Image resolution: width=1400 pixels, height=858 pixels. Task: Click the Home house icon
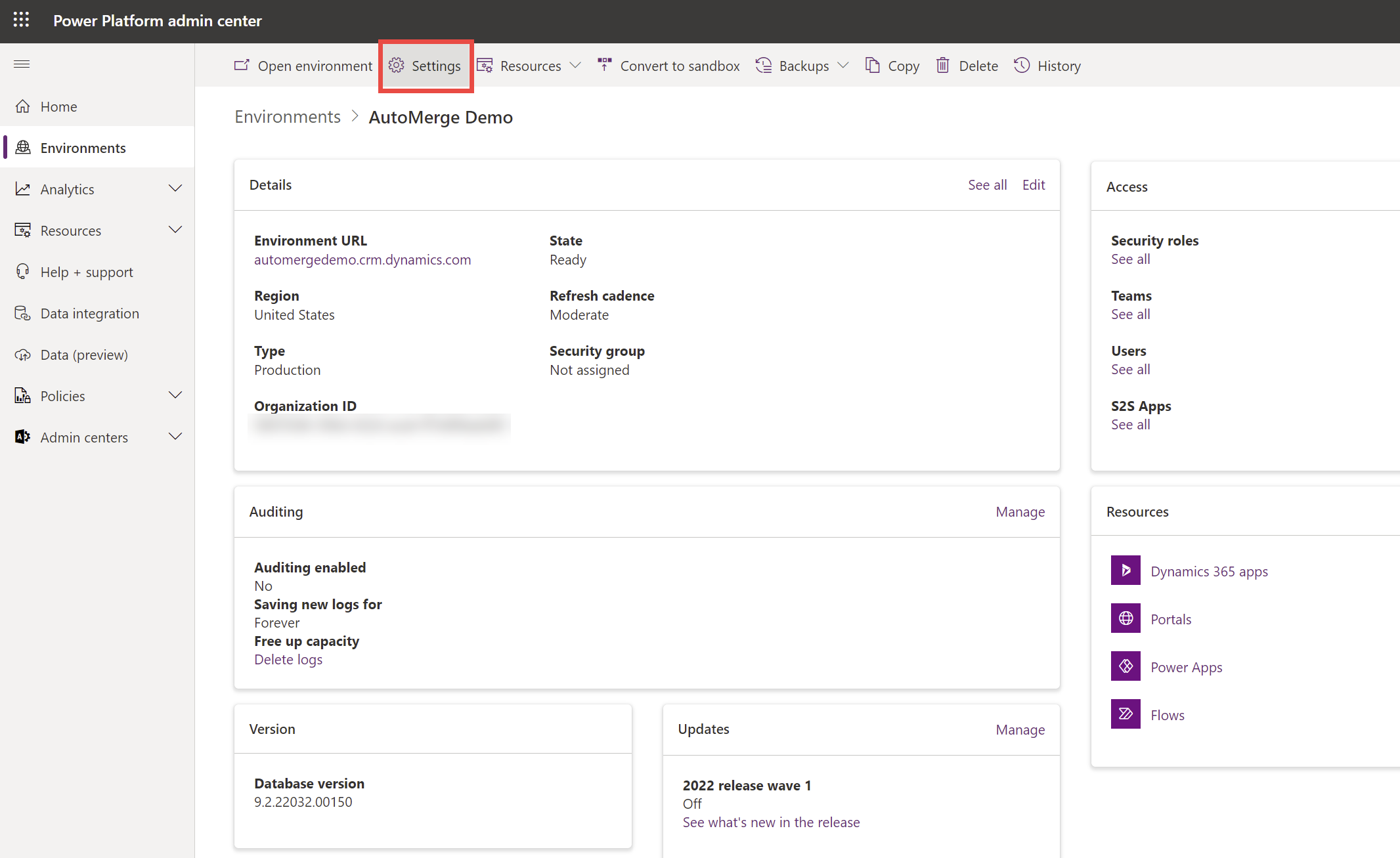coord(23,106)
